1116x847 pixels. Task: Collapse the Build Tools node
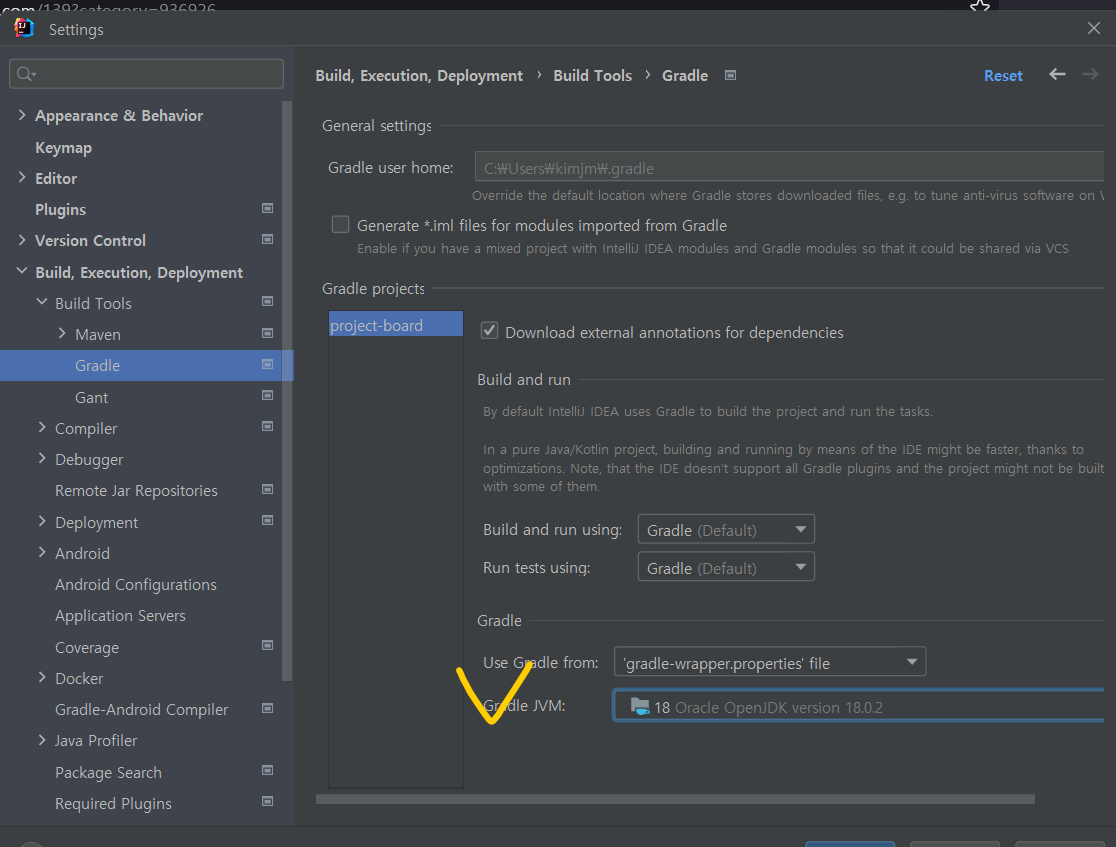pos(42,302)
